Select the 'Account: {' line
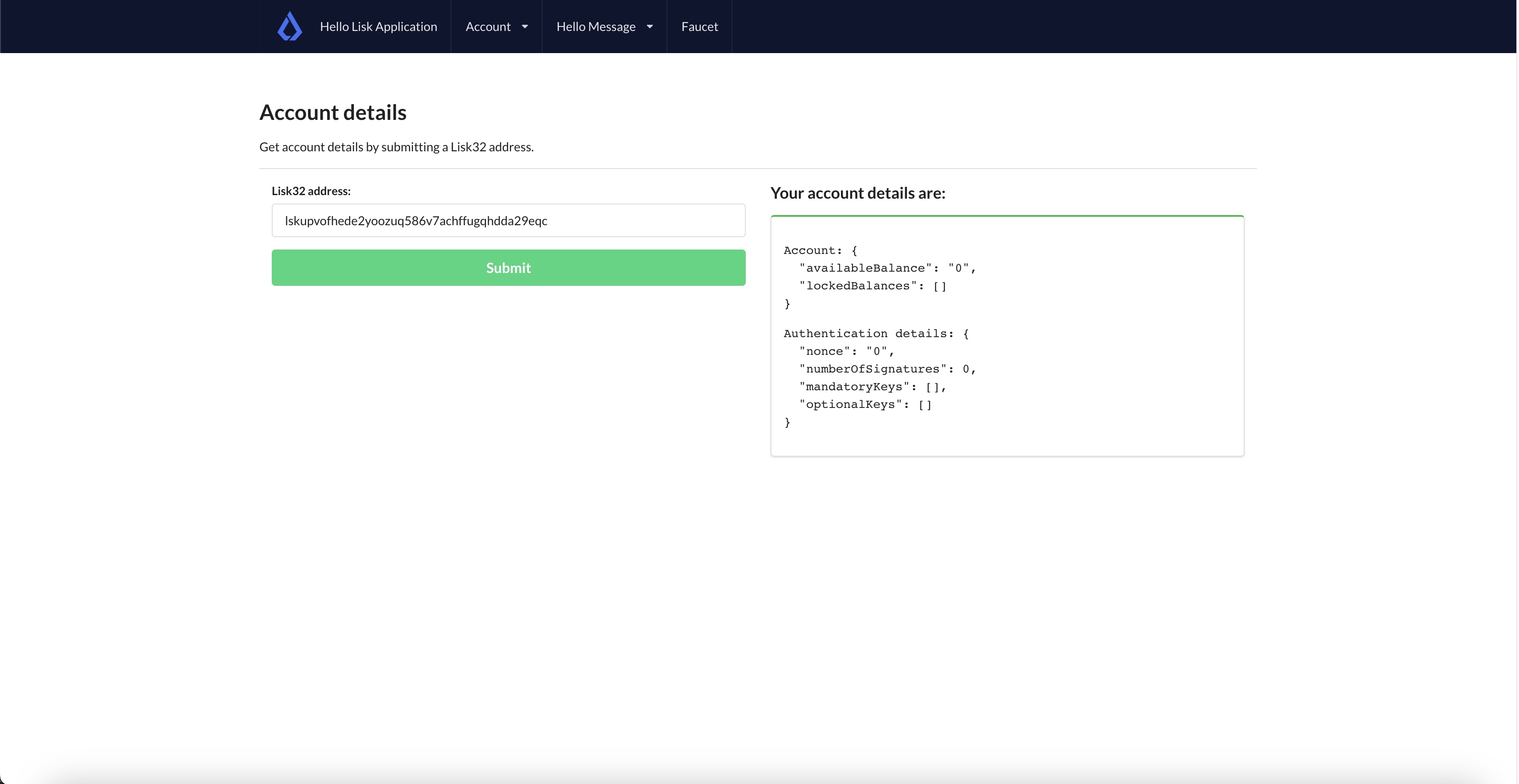 tap(820, 250)
